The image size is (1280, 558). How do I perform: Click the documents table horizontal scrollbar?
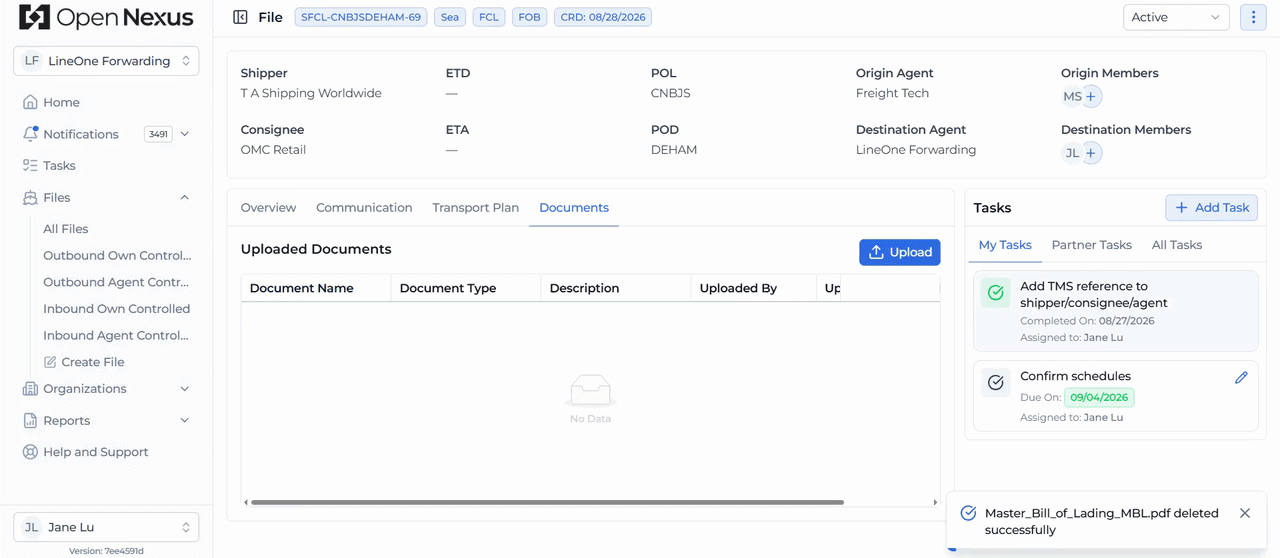pyautogui.click(x=547, y=502)
